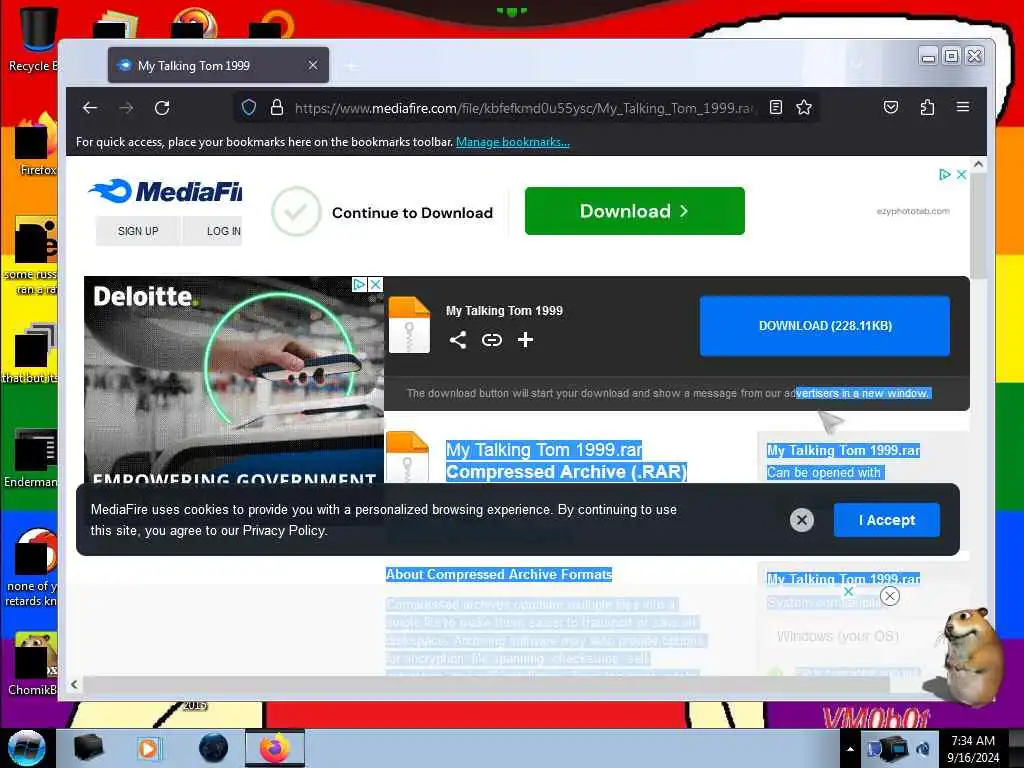Click the MediaFire logo
Viewport: 1024px width, 768px height.
tap(165, 191)
